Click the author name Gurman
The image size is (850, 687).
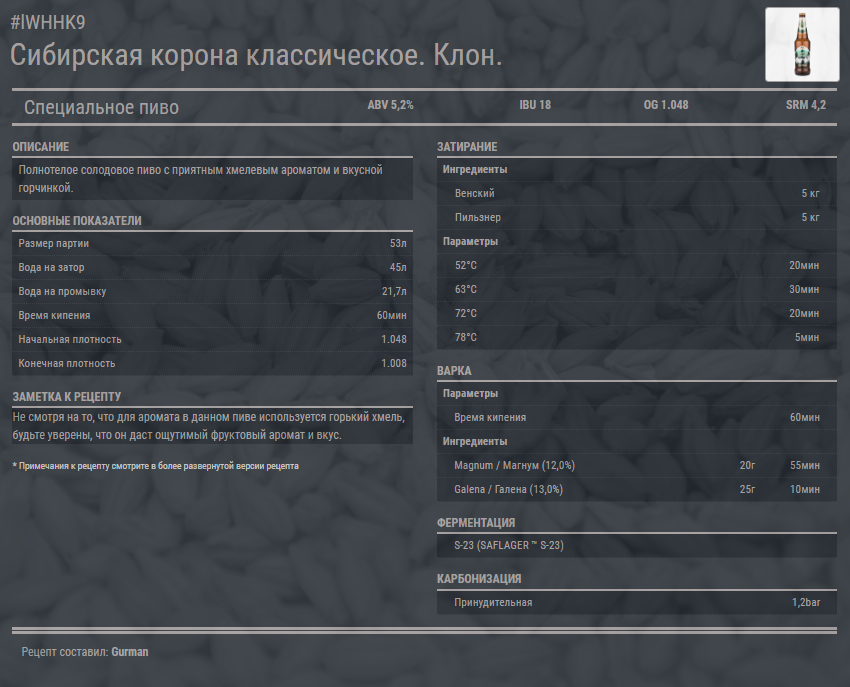130,652
